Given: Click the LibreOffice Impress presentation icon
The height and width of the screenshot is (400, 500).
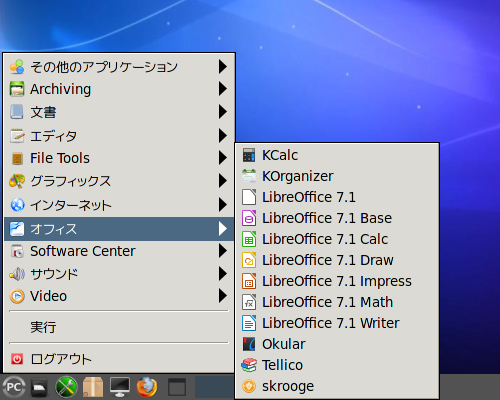Looking at the screenshot, I should pos(249,281).
